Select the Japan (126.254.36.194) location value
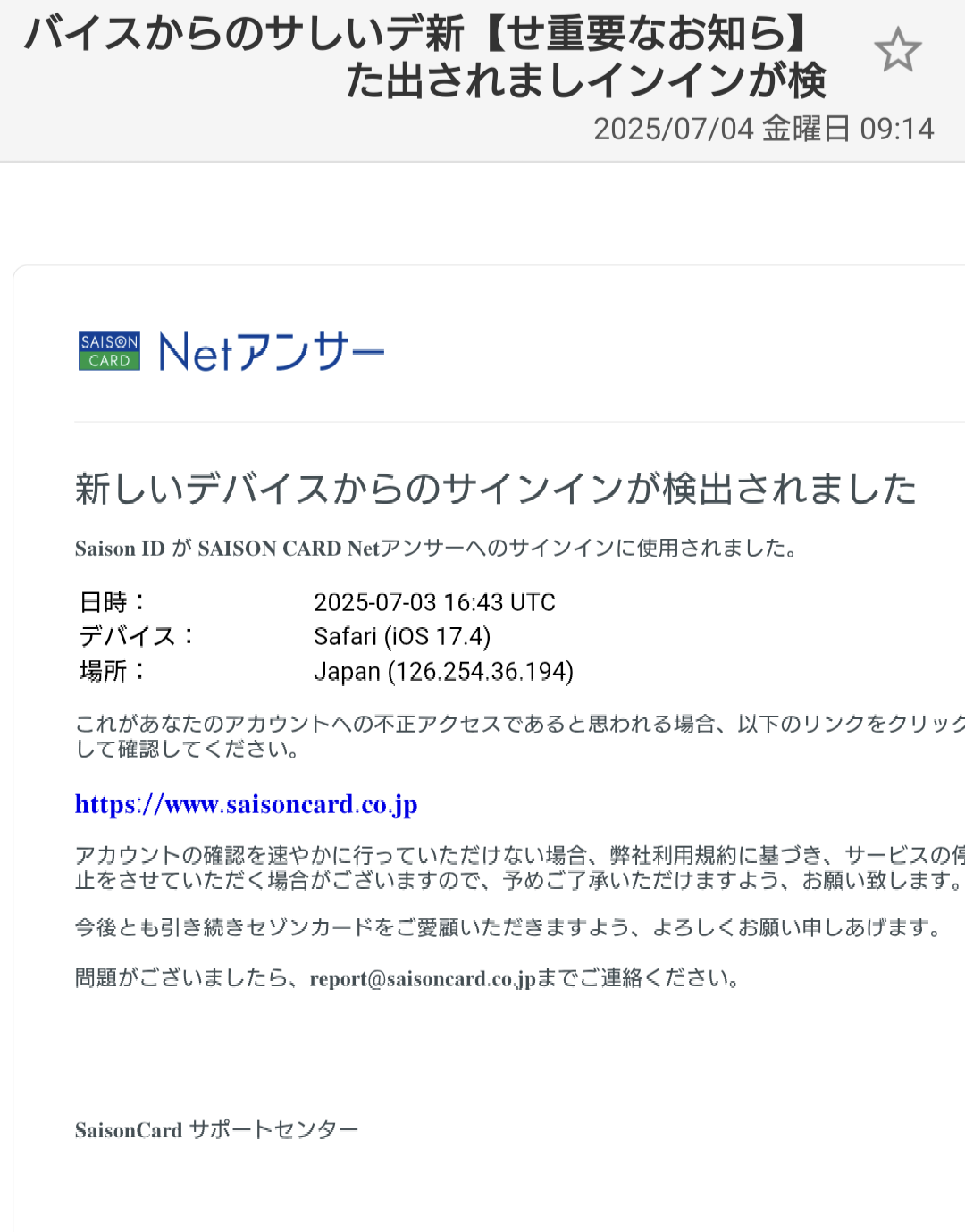The height and width of the screenshot is (1232, 965). point(443,671)
